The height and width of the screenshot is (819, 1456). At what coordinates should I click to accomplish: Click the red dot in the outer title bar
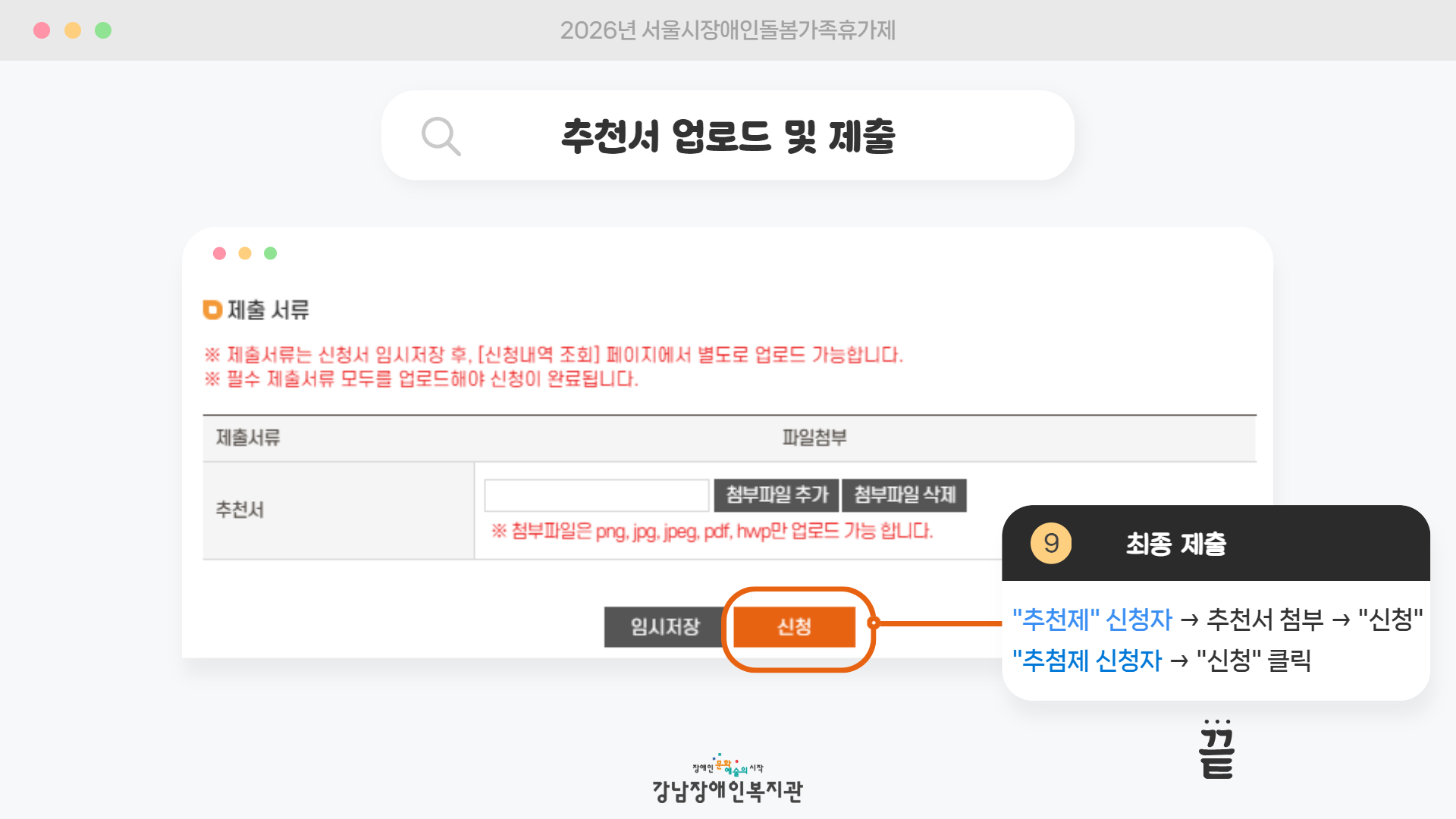point(42,30)
